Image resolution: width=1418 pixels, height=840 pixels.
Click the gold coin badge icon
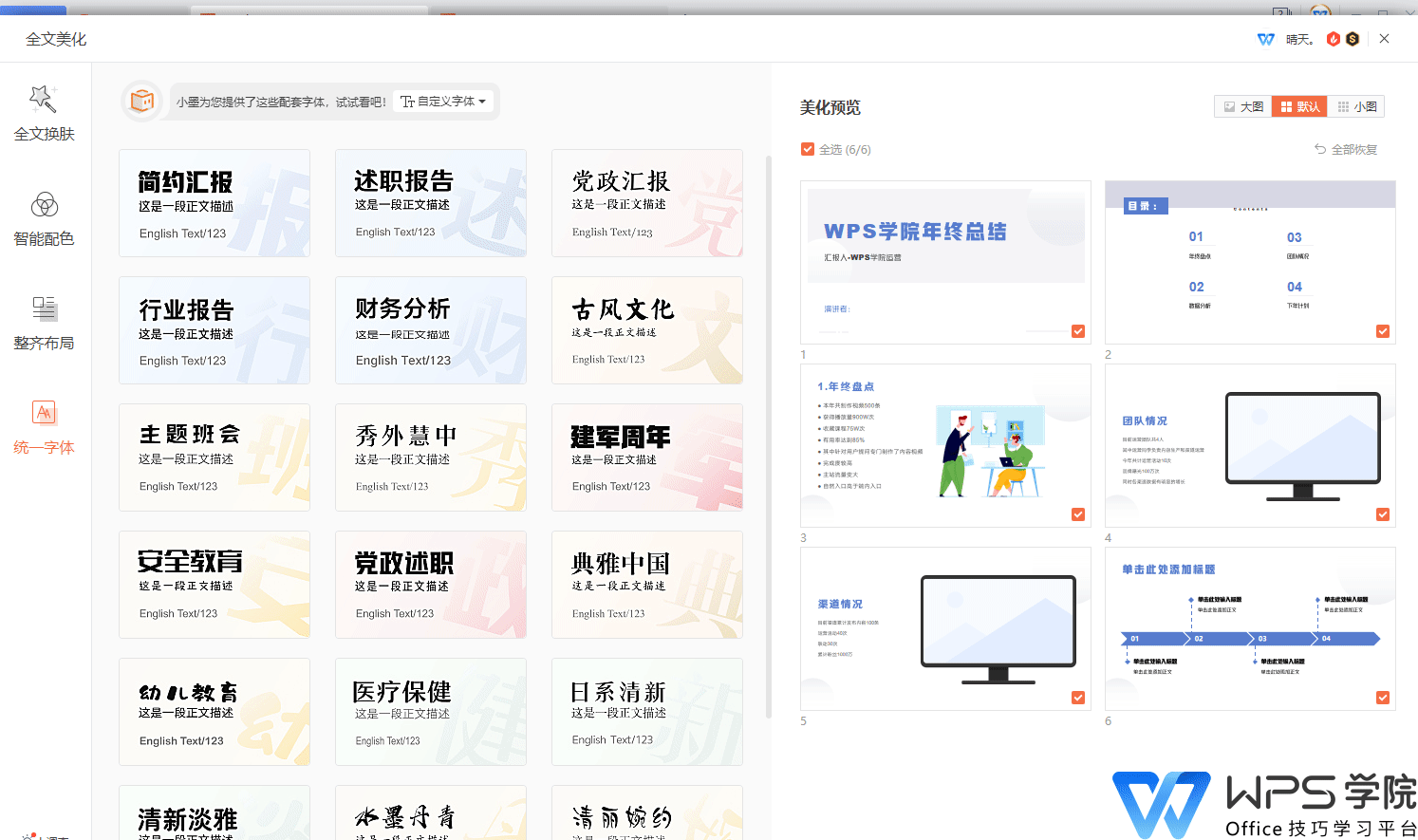1353,39
